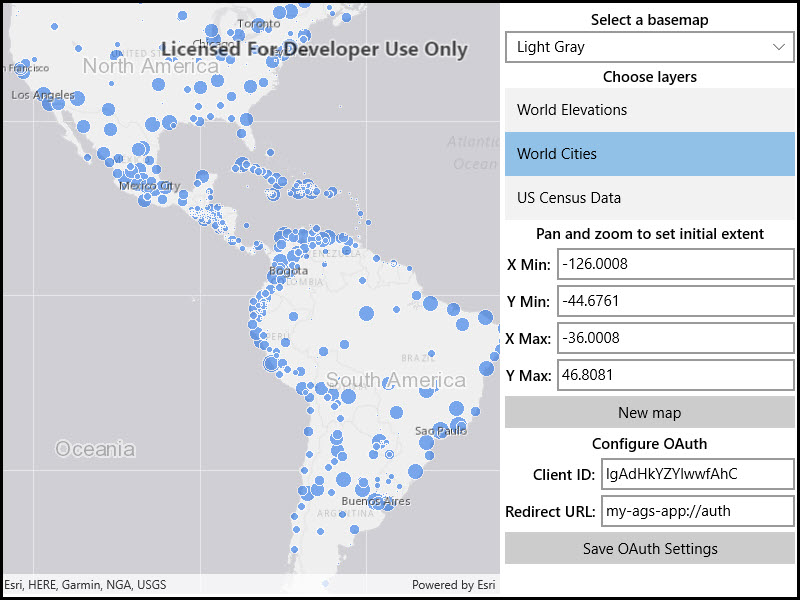Click the X Min input field
800x600 pixels.
click(676, 264)
